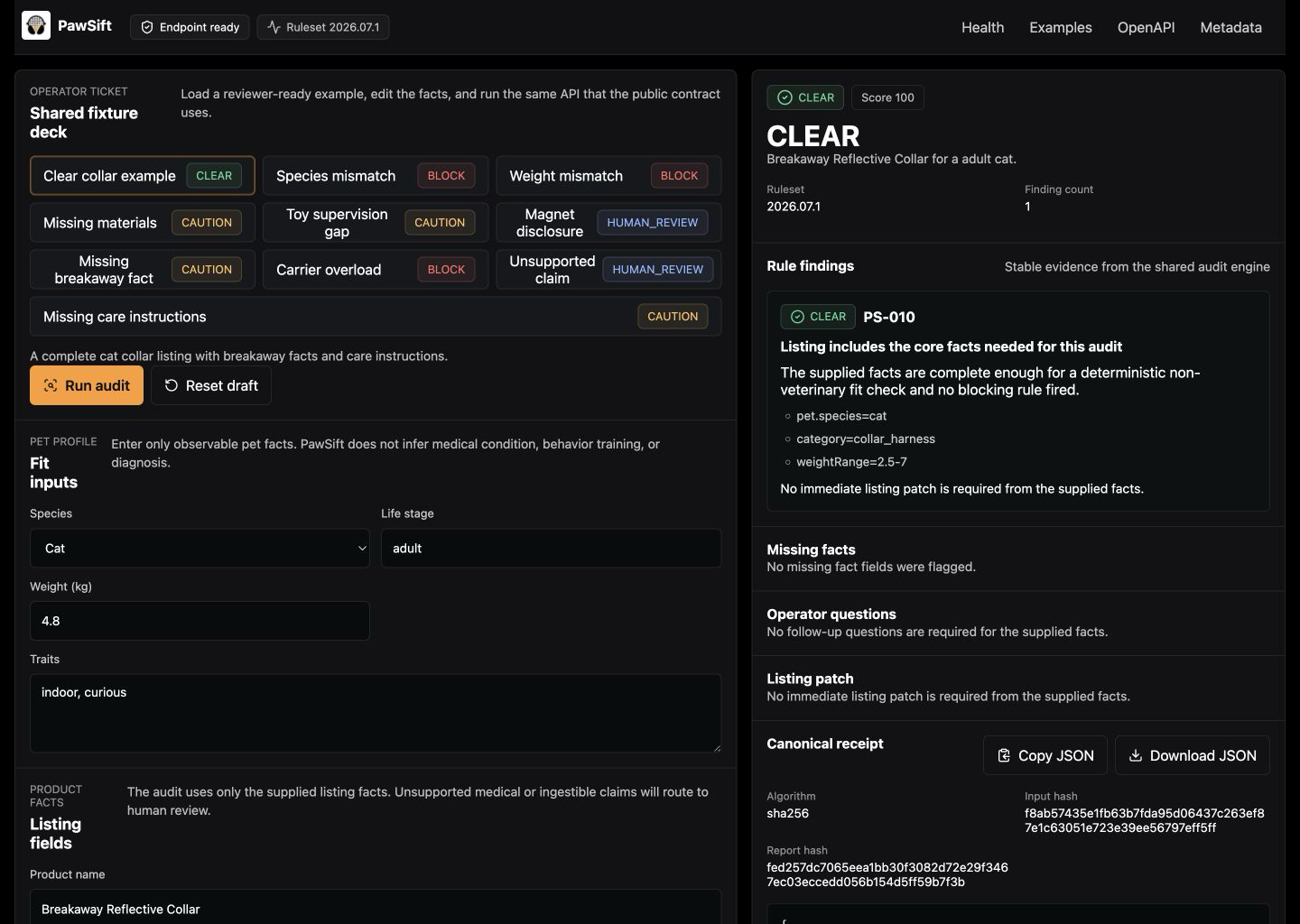Click the Listing patch section heading
The width and height of the screenshot is (1300, 924).
pos(810,679)
